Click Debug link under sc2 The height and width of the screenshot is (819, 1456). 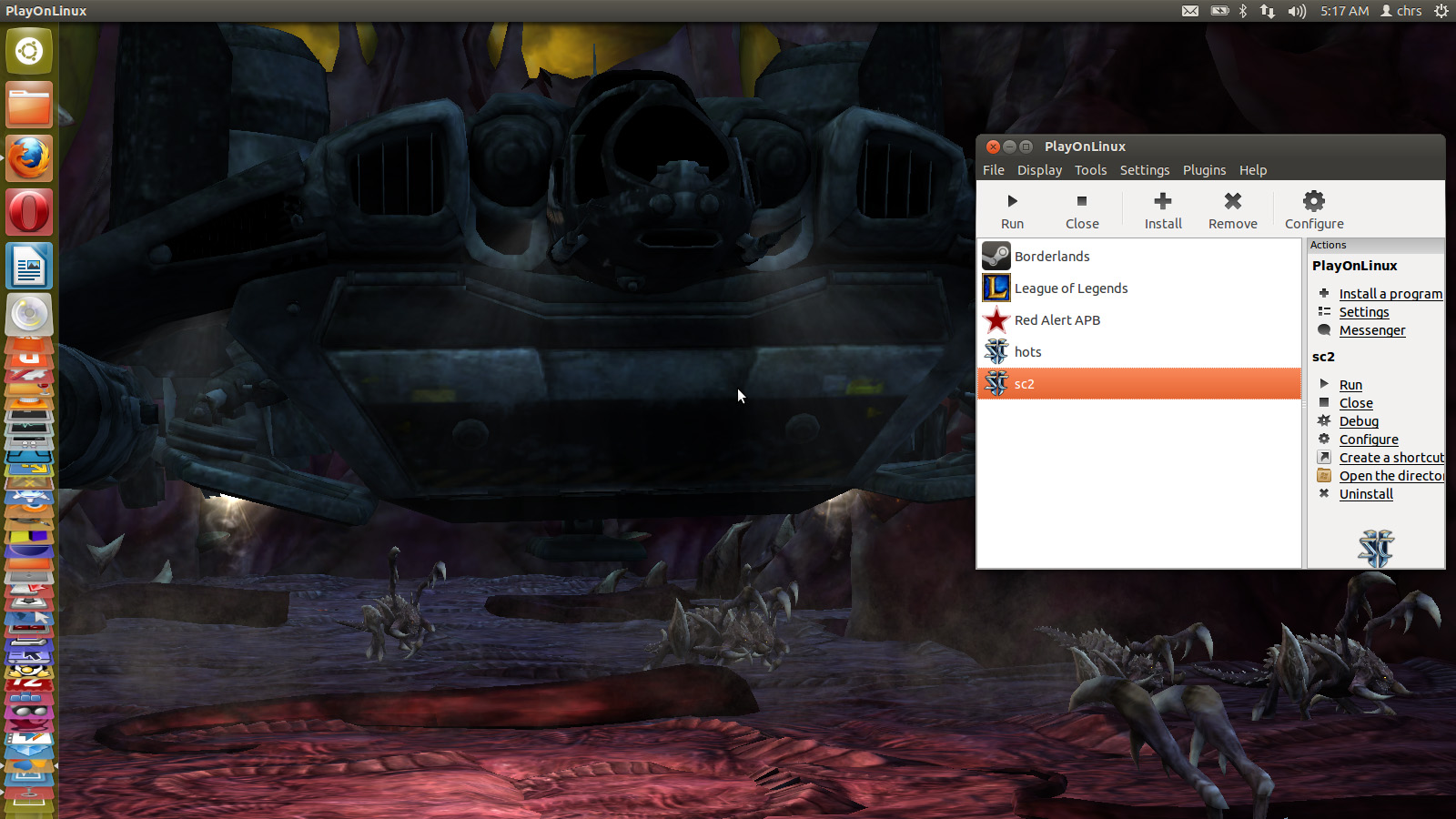click(1359, 421)
